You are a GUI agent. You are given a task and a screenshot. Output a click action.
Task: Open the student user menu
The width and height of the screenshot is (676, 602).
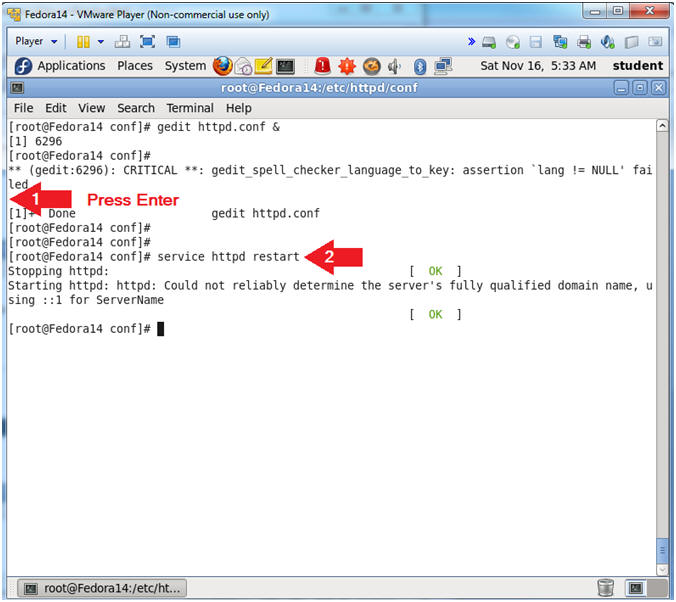point(638,66)
